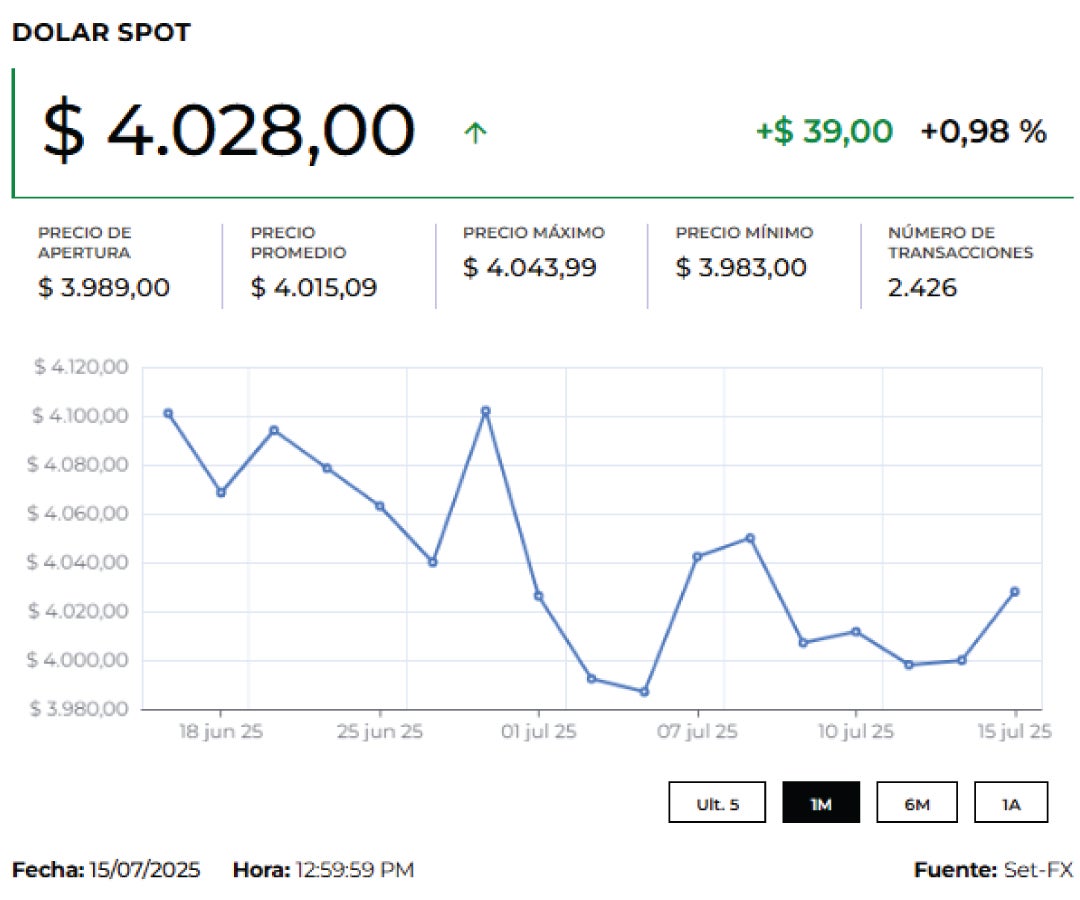Viewport: 1080px width, 900px height.
Task: Select the lowest data point on the chart
Action: [644, 692]
